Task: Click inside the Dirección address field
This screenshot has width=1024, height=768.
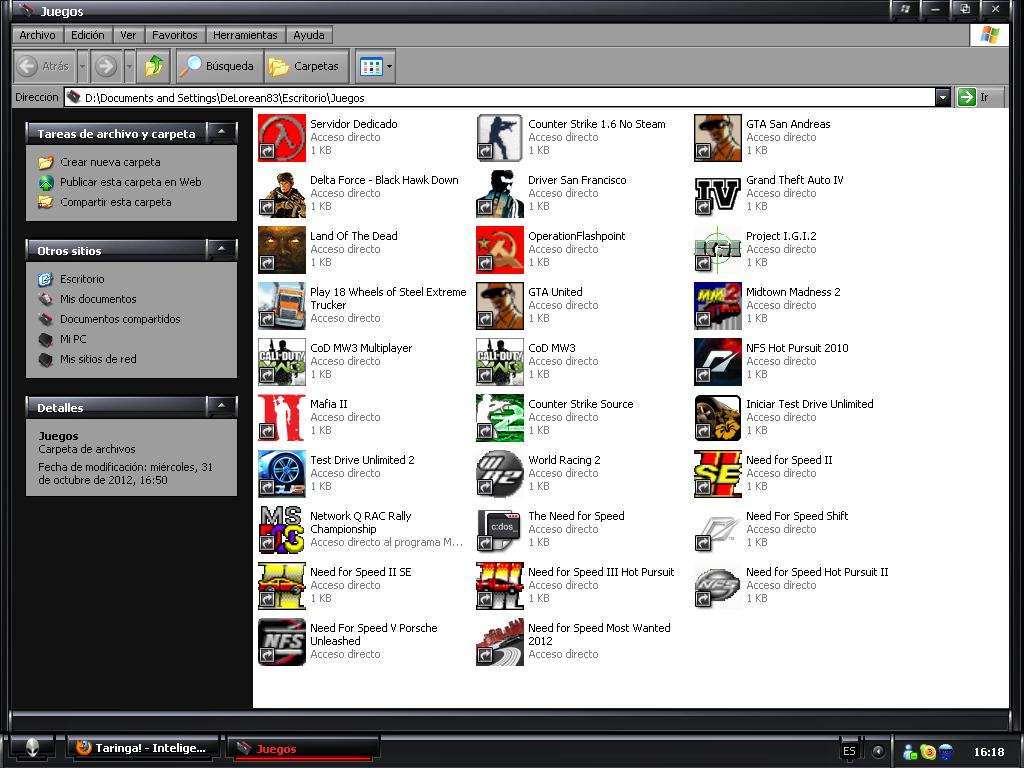Action: tap(500, 98)
